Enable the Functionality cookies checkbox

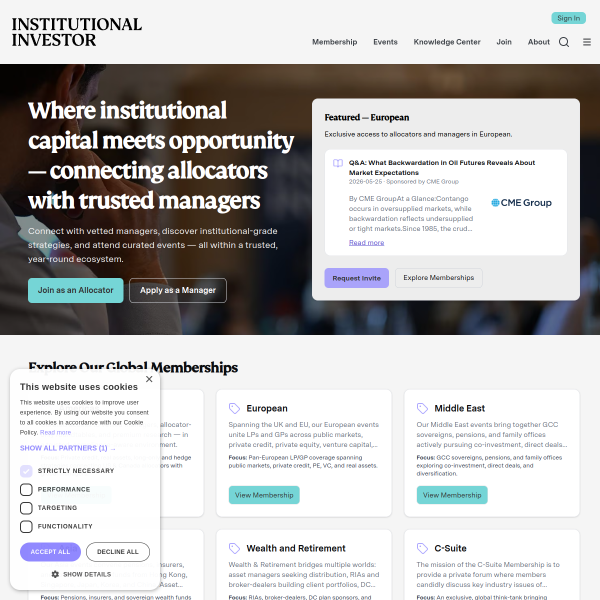tap(26, 527)
